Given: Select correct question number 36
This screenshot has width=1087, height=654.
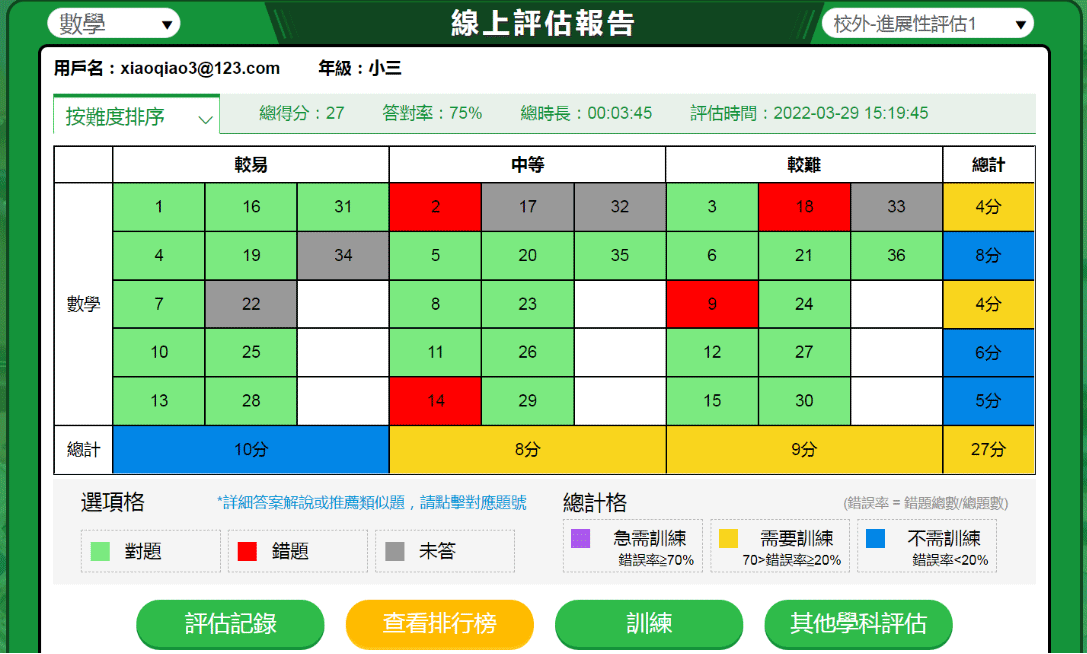Looking at the screenshot, I should [x=896, y=255].
